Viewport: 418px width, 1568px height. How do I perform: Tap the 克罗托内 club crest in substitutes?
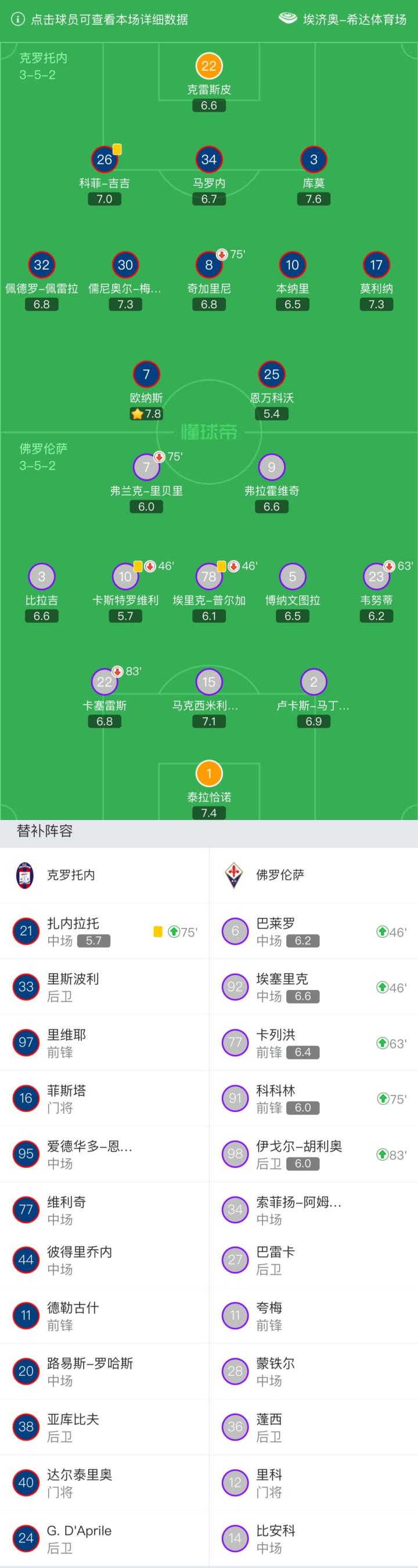click(x=26, y=875)
